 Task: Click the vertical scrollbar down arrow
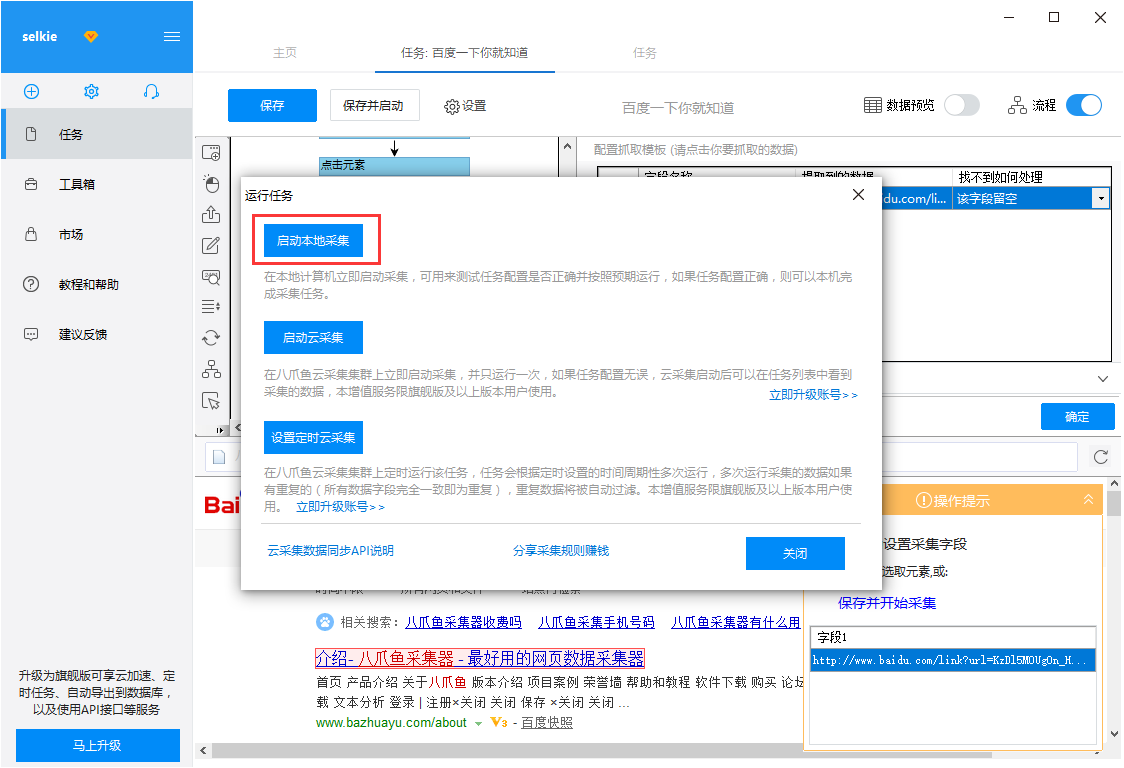(x=1114, y=734)
